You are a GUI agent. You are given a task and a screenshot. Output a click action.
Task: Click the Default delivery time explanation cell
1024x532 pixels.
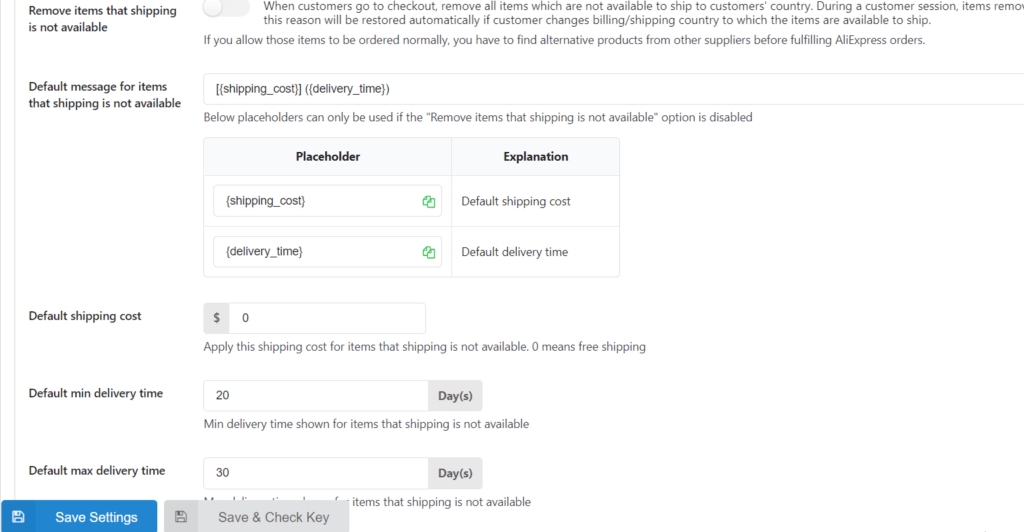536,252
